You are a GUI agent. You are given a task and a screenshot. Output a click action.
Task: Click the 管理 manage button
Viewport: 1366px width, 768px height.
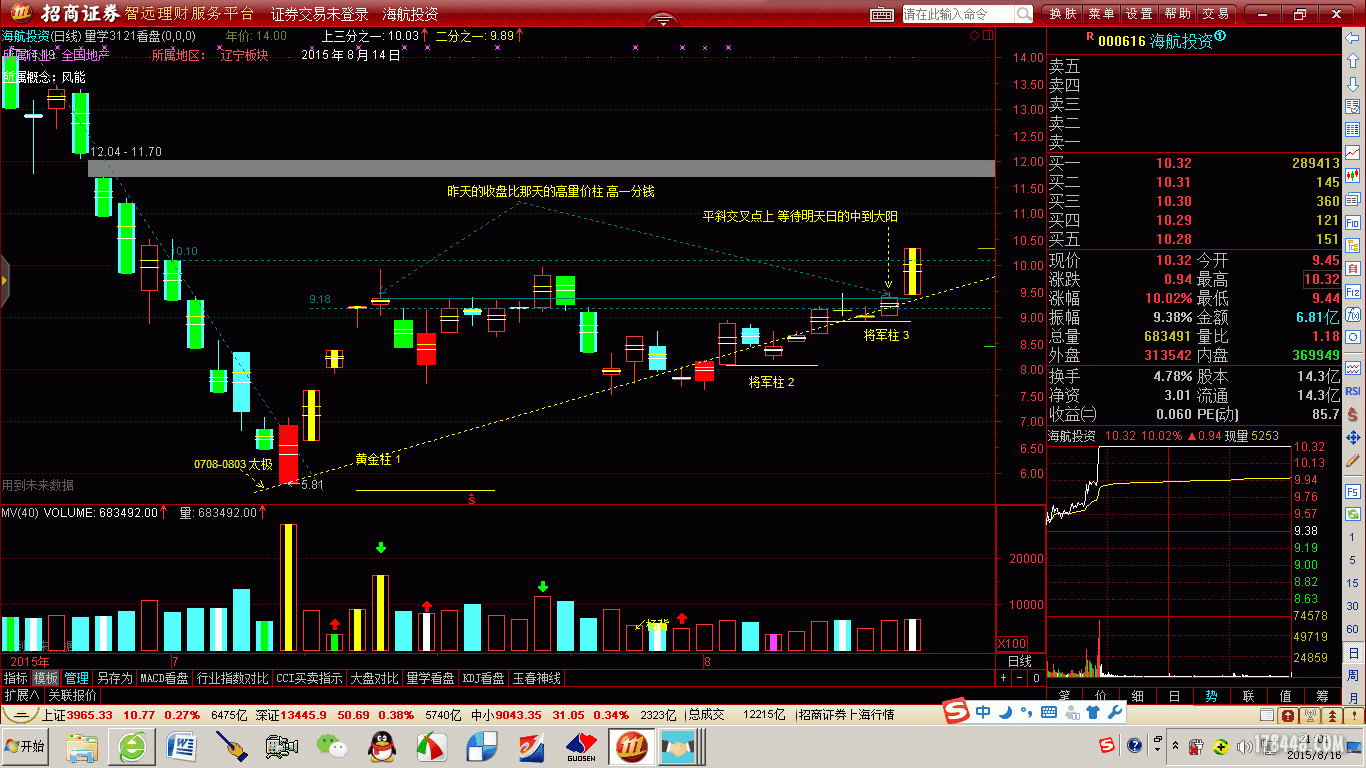(x=76, y=678)
